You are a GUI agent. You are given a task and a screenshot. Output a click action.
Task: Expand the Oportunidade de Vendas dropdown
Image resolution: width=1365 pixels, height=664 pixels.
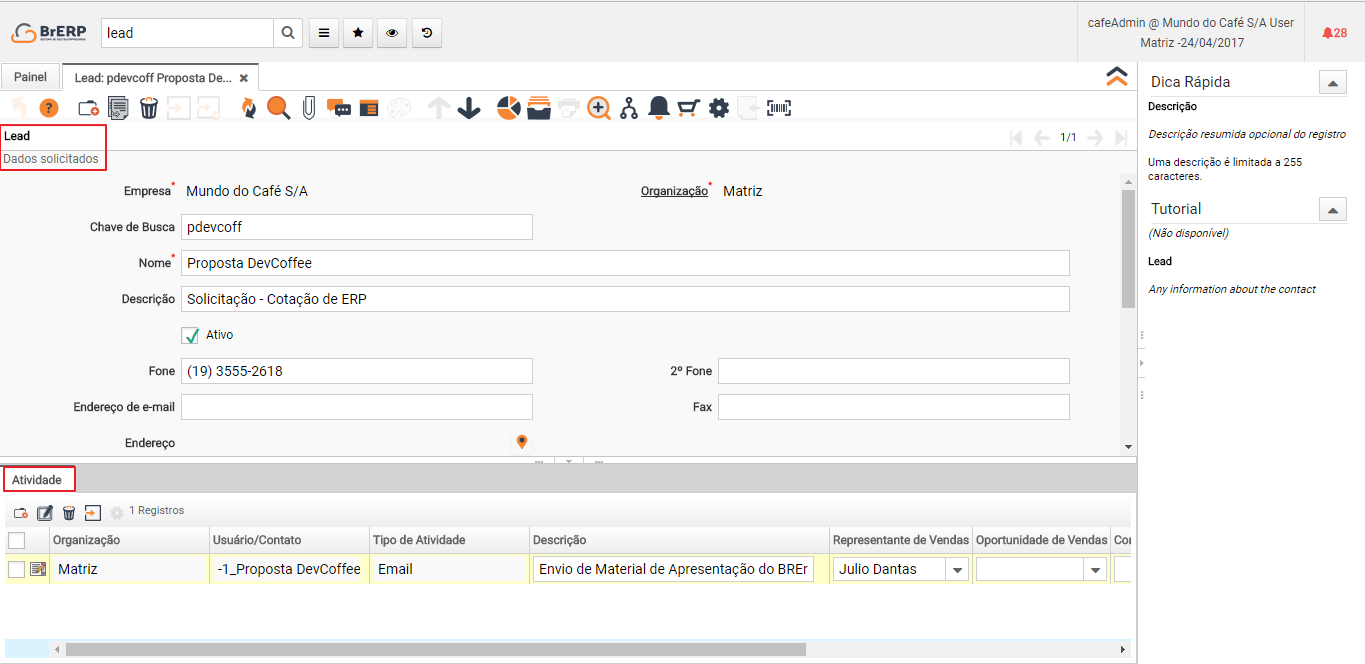pos(1096,570)
